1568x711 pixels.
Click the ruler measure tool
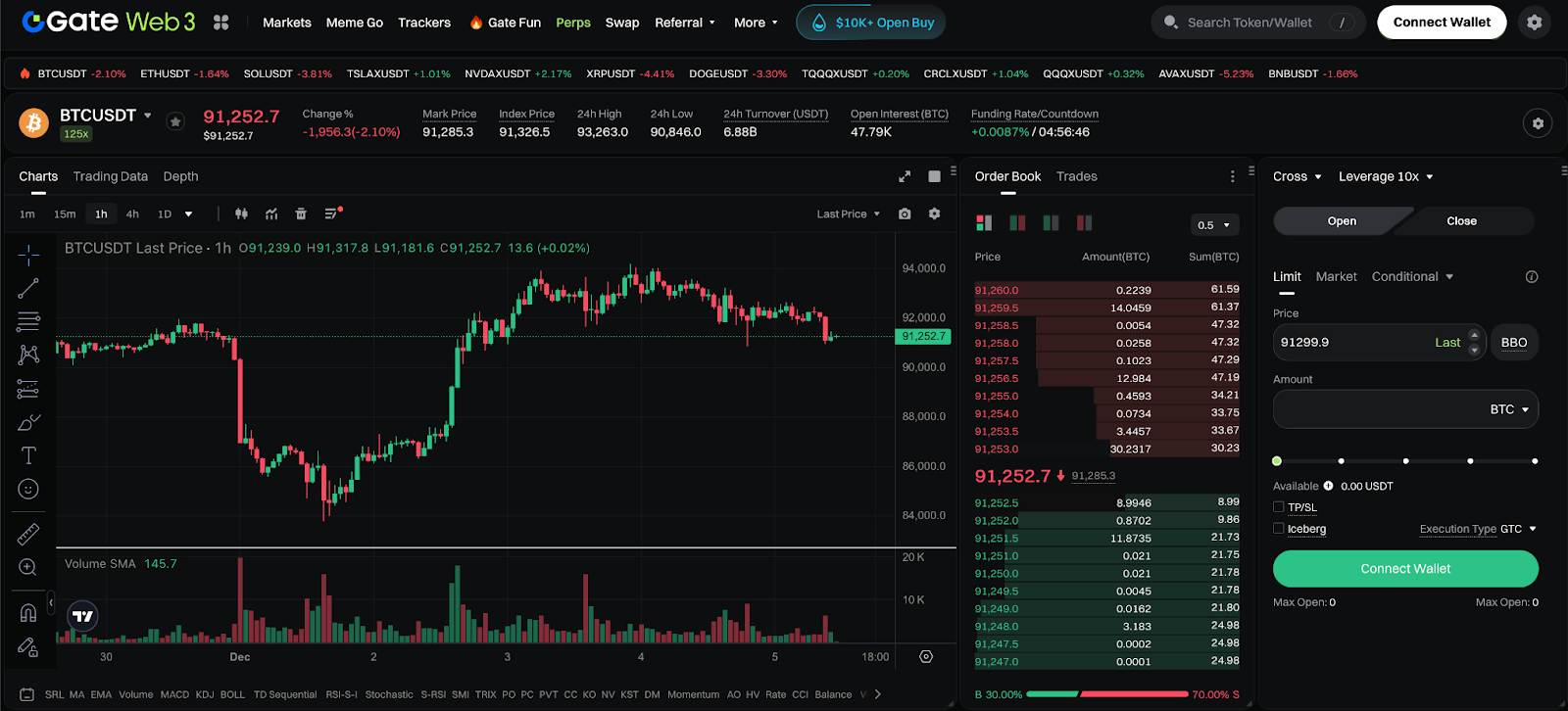[28, 534]
